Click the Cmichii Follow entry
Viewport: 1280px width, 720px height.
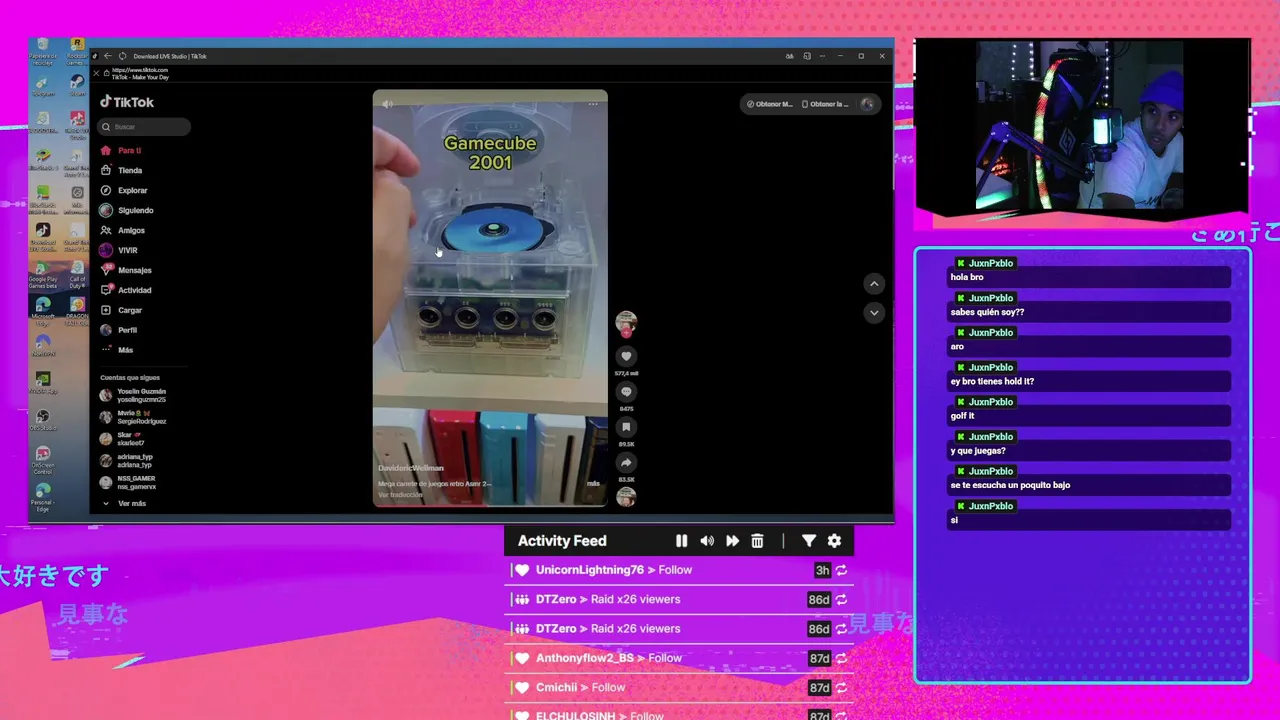[x=680, y=687]
